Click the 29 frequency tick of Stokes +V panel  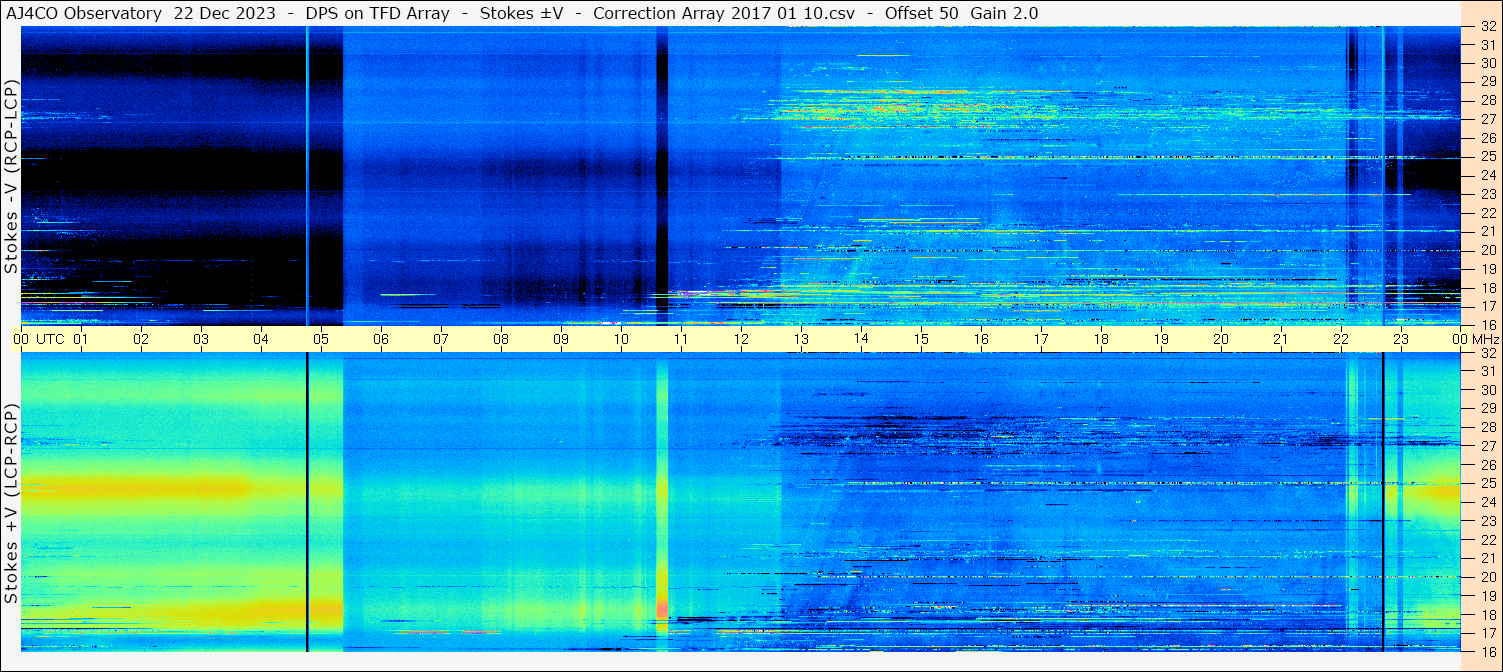click(1487, 409)
